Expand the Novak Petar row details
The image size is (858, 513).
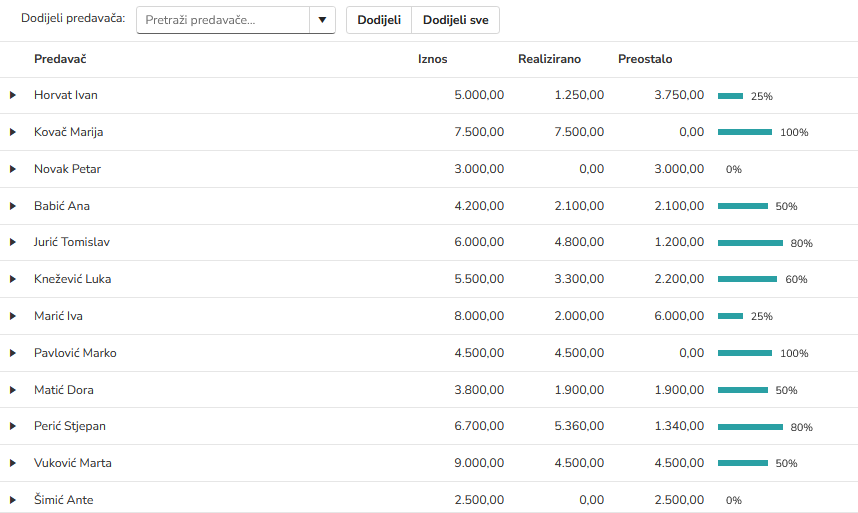tap(13, 169)
